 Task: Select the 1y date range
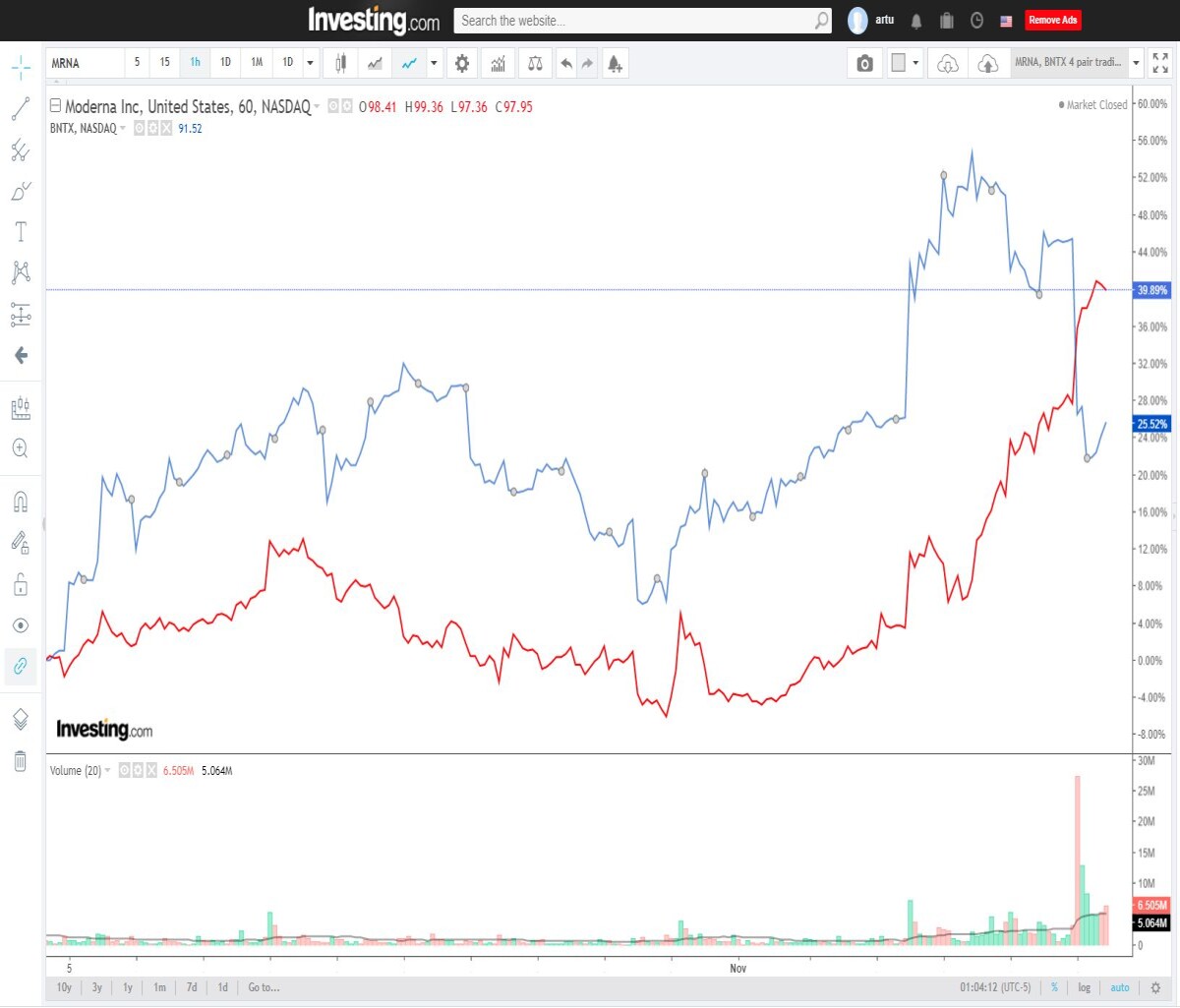(x=128, y=987)
